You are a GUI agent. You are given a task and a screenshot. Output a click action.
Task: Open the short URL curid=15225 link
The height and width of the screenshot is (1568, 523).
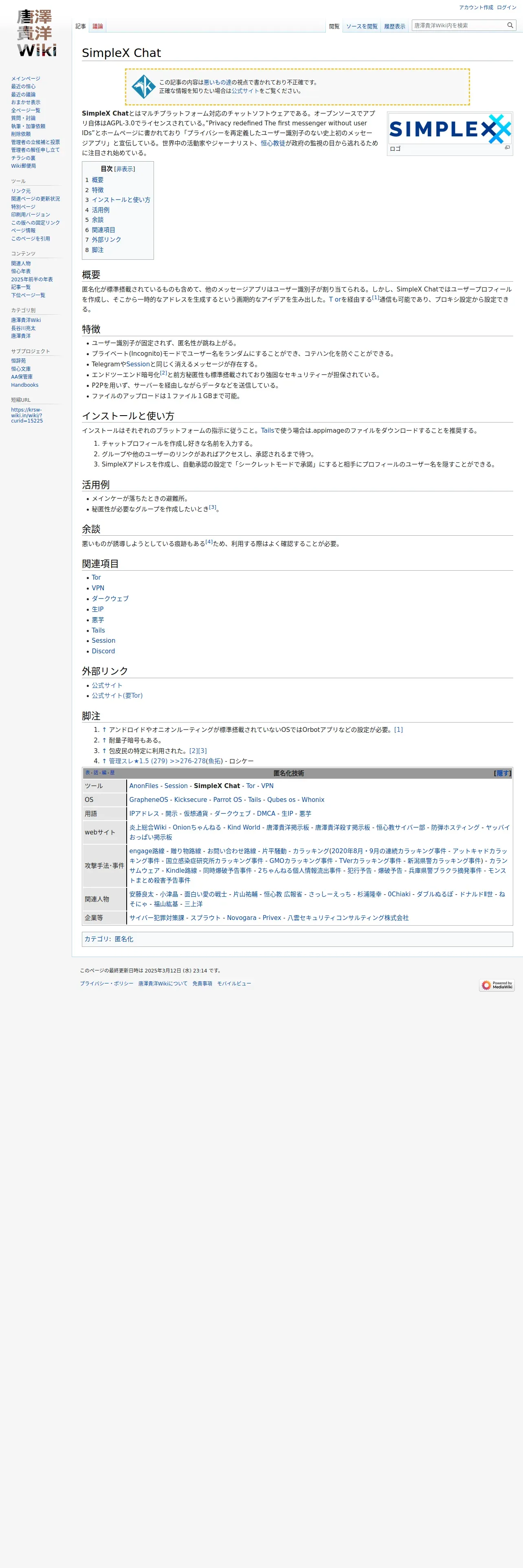[27, 415]
